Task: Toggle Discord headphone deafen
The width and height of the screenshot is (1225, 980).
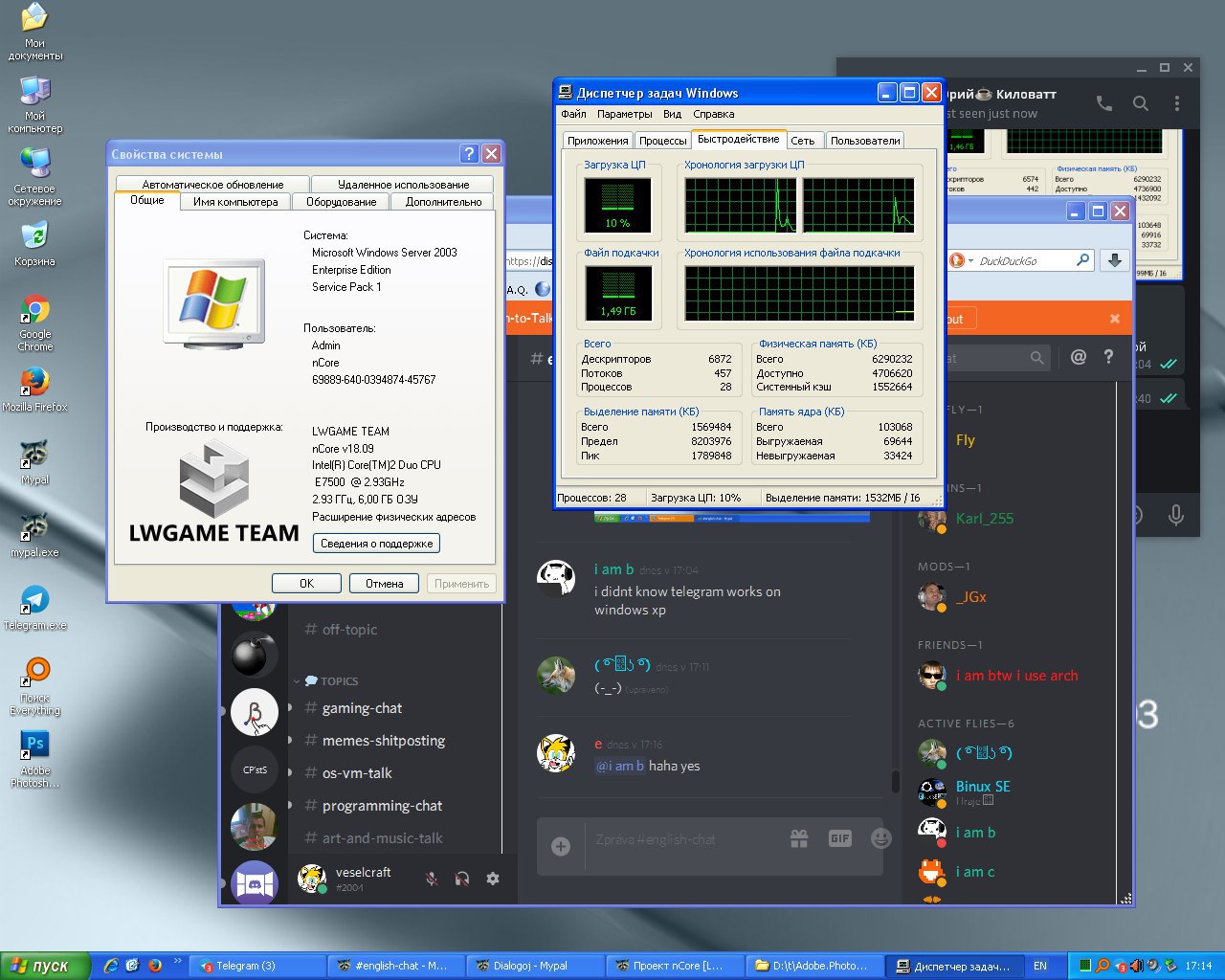Action: coord(462,879)
